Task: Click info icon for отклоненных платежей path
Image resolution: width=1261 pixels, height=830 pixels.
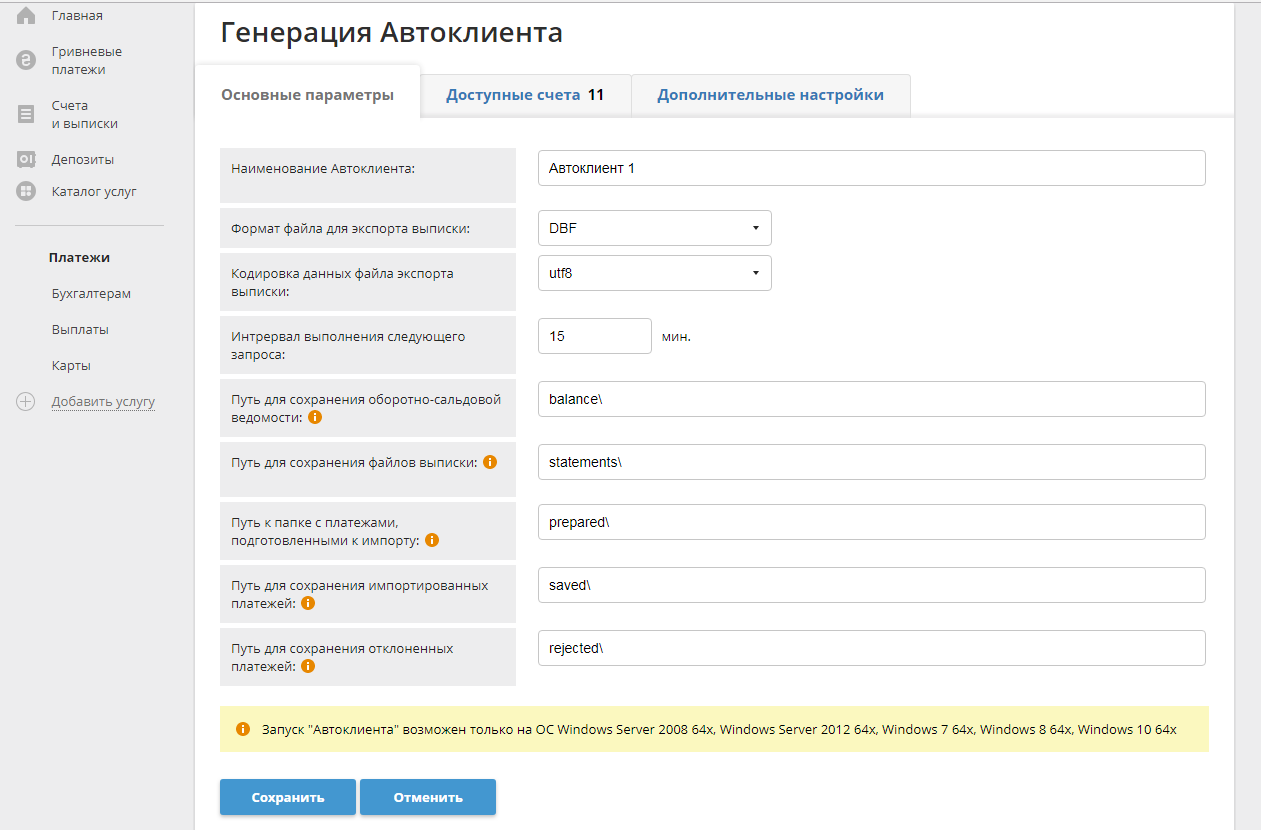Action: pos(308,666)
